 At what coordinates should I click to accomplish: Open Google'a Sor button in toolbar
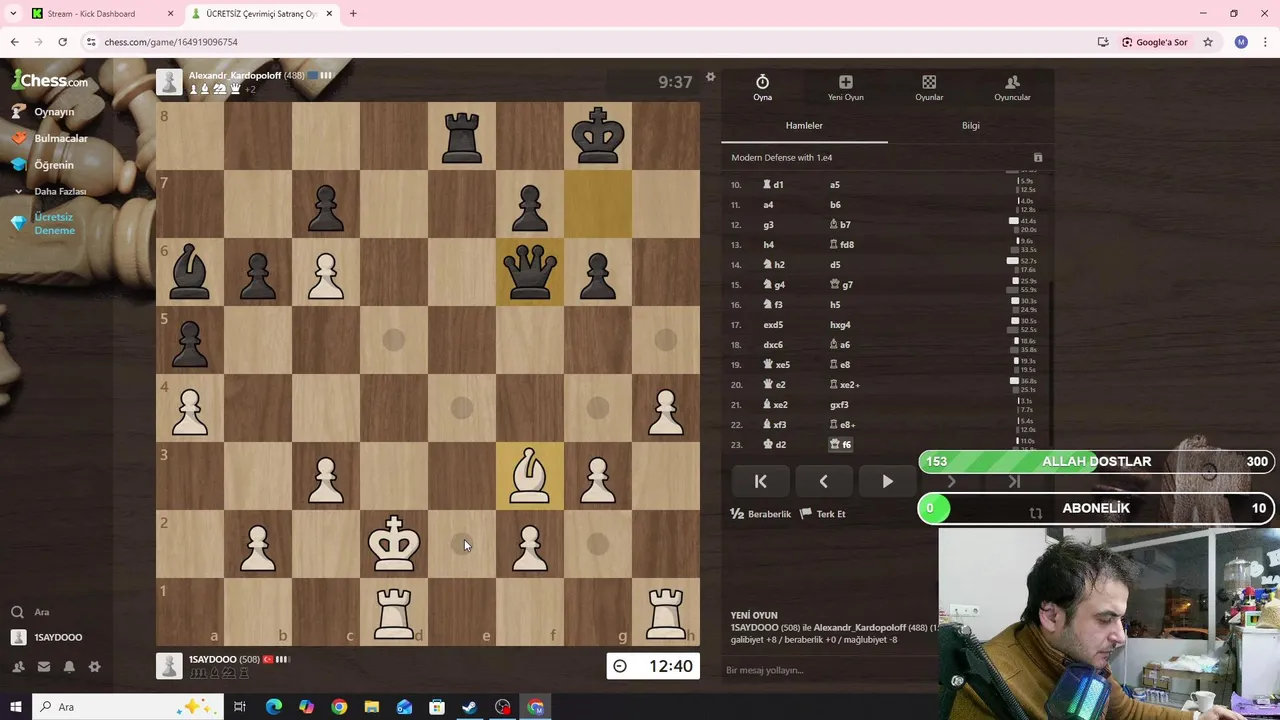point(1154,42)
